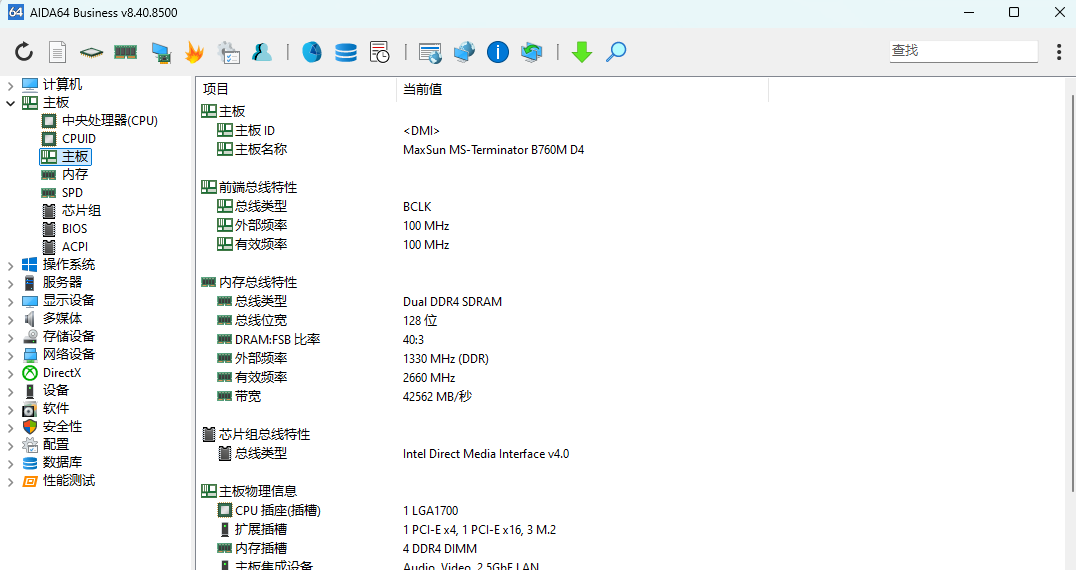
Task: Expand the 显示设备 tree node
Action: 10,300
